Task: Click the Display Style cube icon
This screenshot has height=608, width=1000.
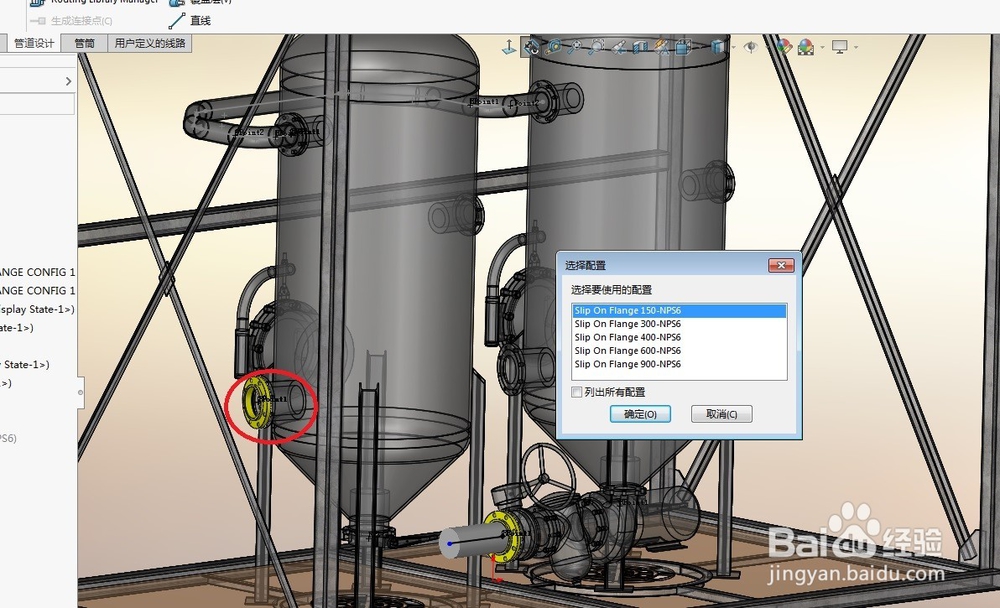Action: point(717,47)
